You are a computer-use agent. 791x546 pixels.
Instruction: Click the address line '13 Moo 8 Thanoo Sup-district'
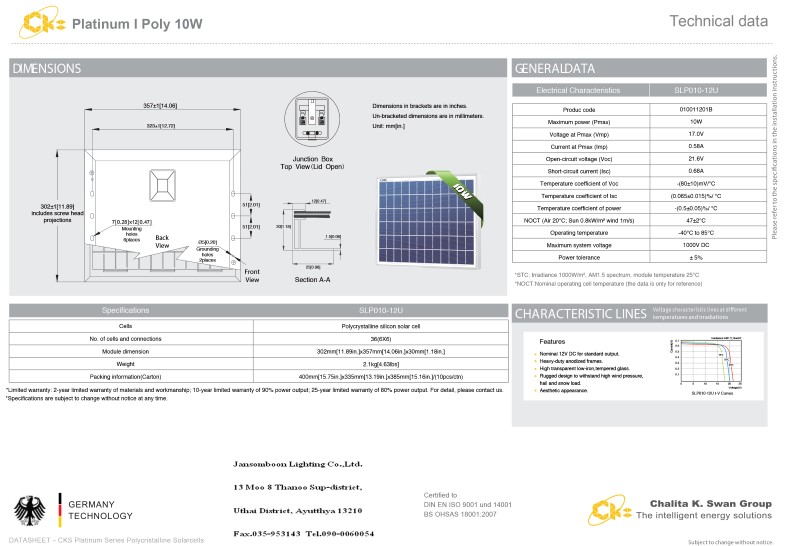[x=298, y=487]
